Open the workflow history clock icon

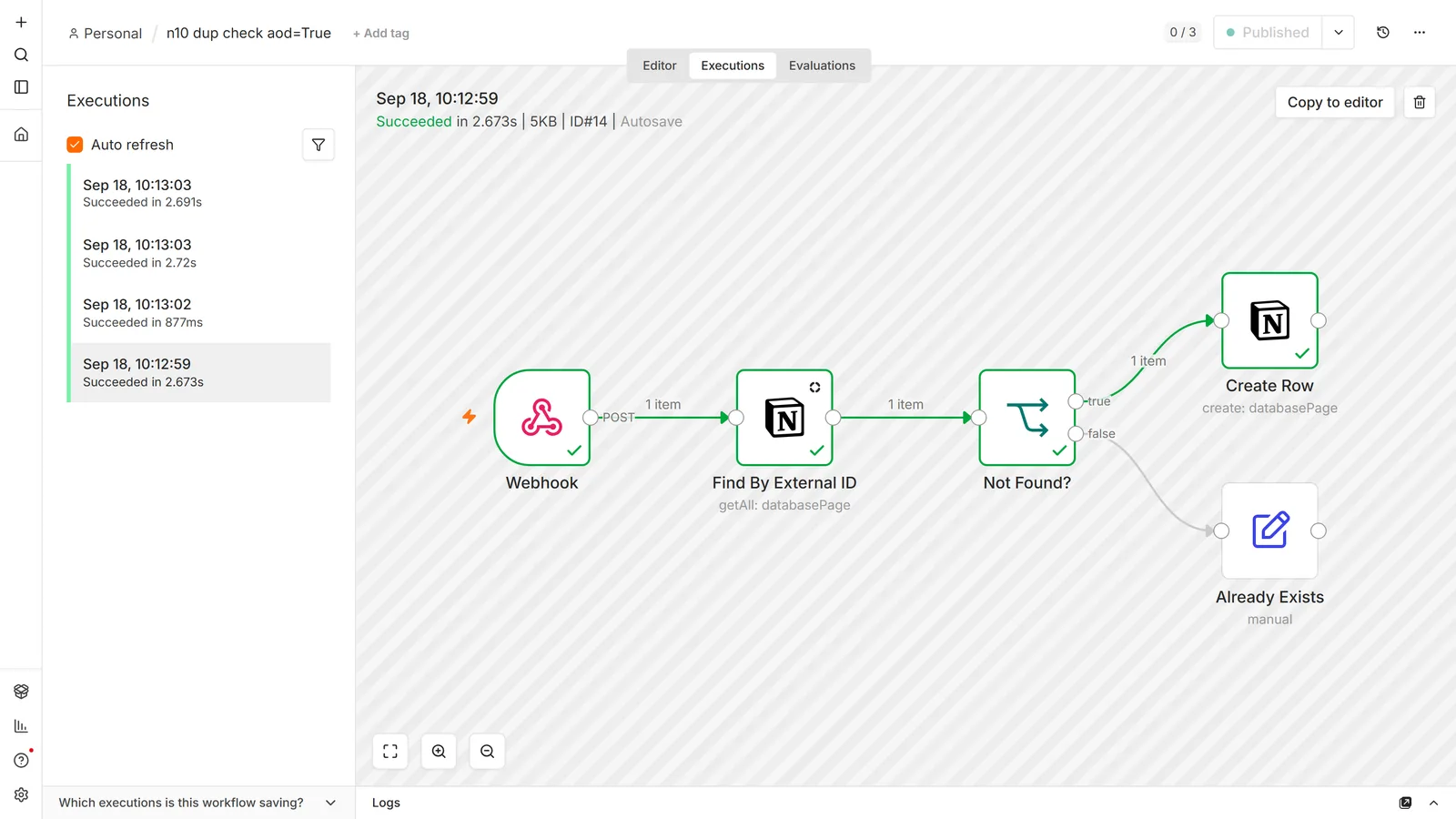1383,33
